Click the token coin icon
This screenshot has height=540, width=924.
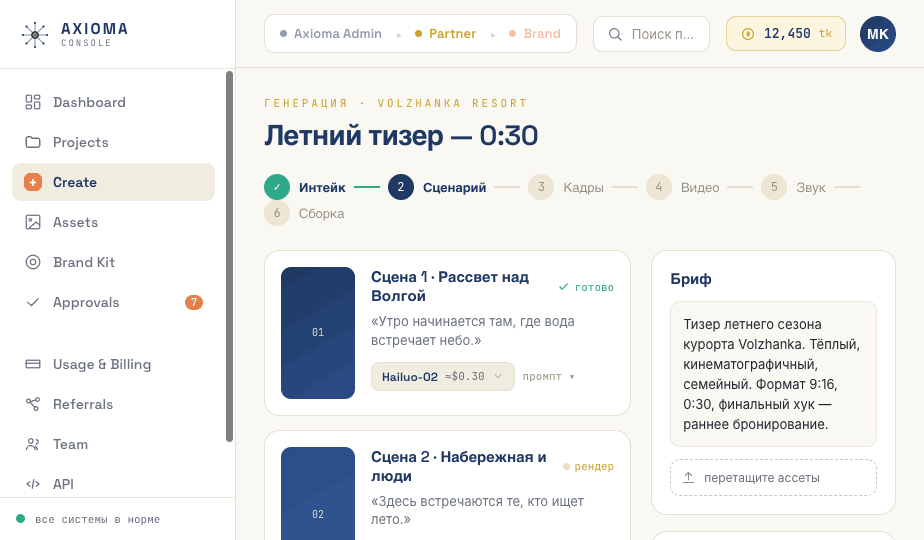pos(748,34)
